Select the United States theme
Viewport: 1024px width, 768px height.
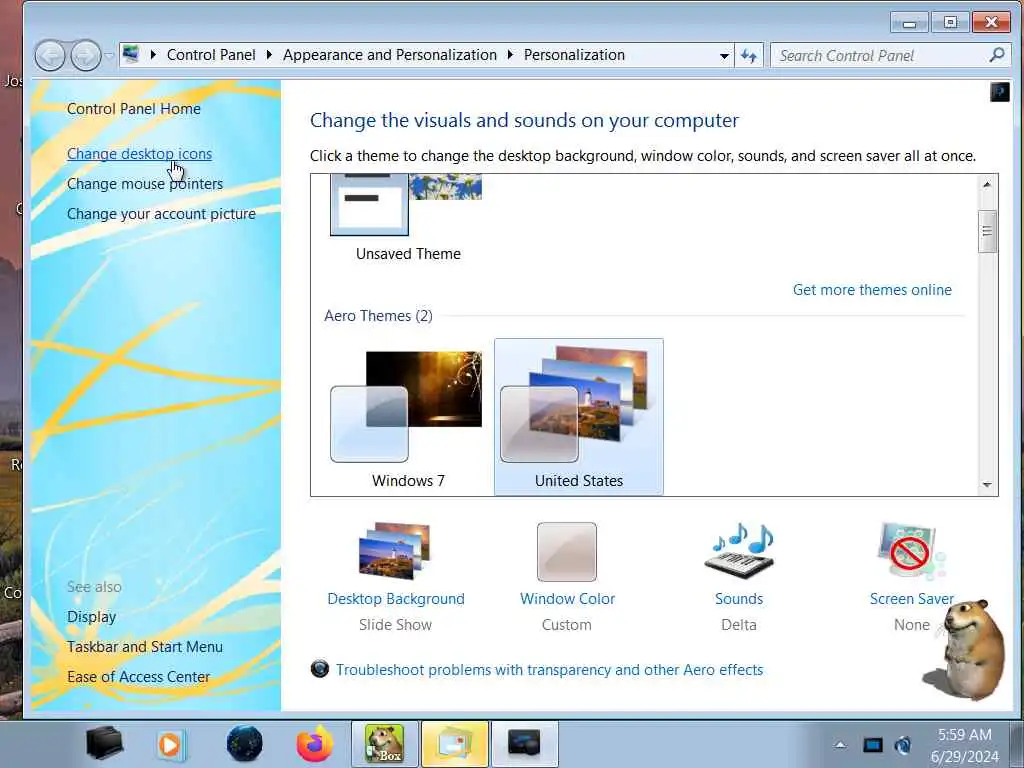(579, 417)
